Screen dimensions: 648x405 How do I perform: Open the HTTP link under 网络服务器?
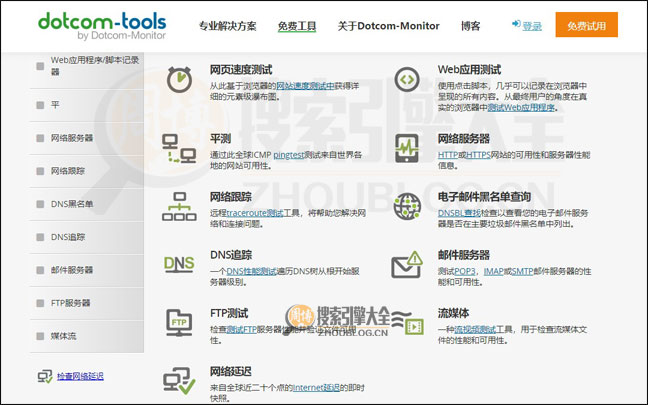pyautogui.click(x=448, y=155)
